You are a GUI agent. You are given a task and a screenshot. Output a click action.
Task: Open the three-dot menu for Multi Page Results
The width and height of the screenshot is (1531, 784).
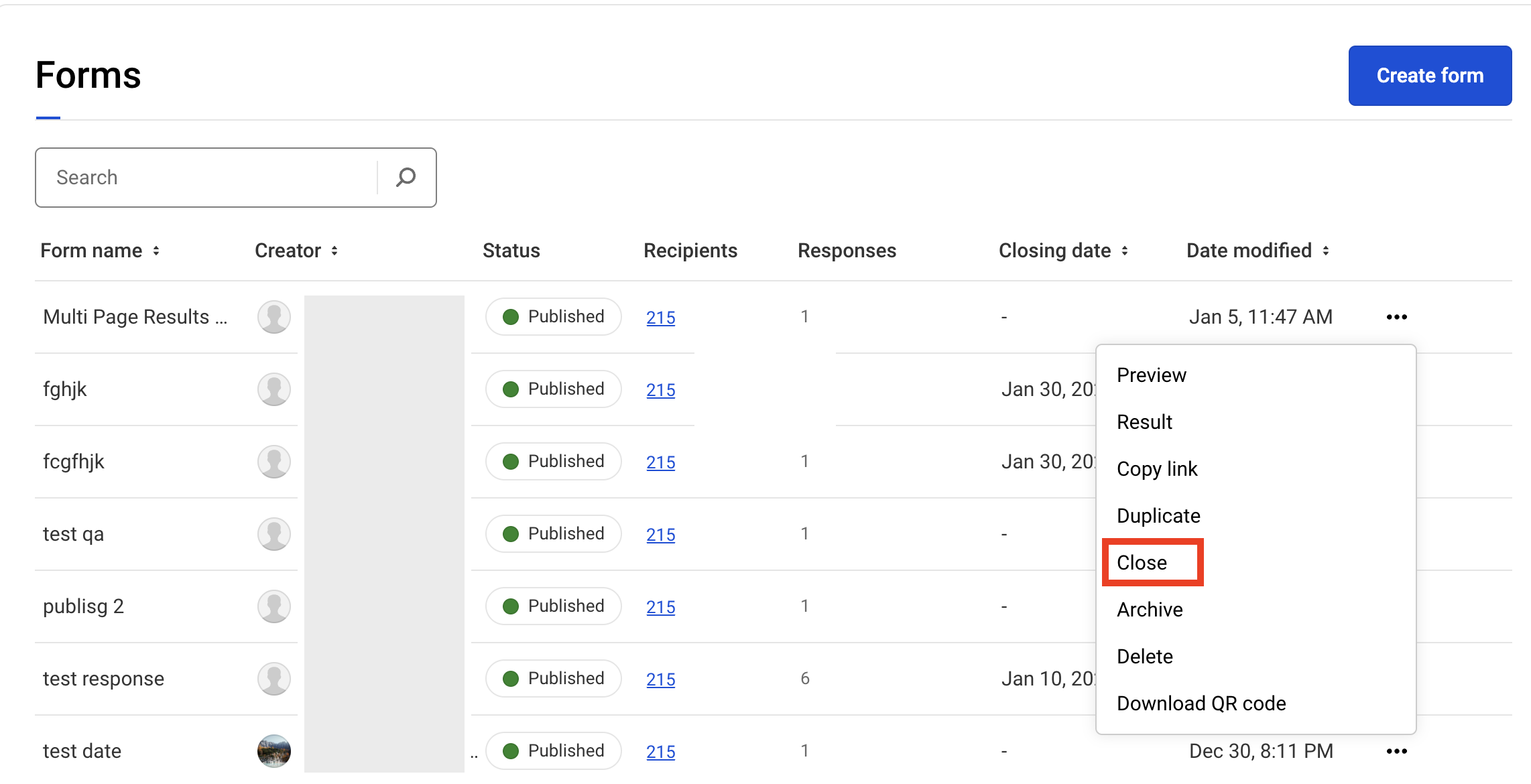click(1396, 316)
